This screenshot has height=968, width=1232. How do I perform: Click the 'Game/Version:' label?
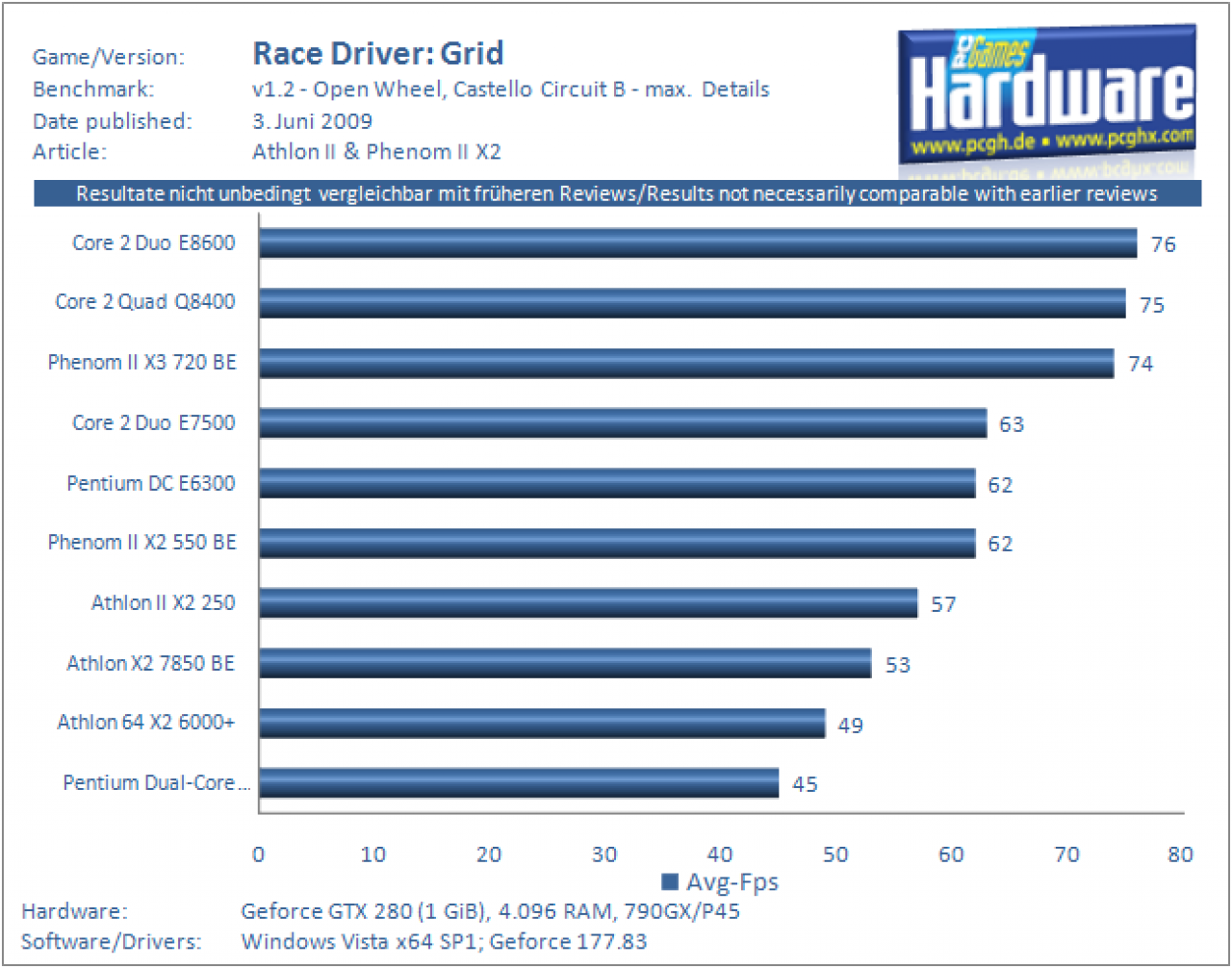[x=108, y=57]
